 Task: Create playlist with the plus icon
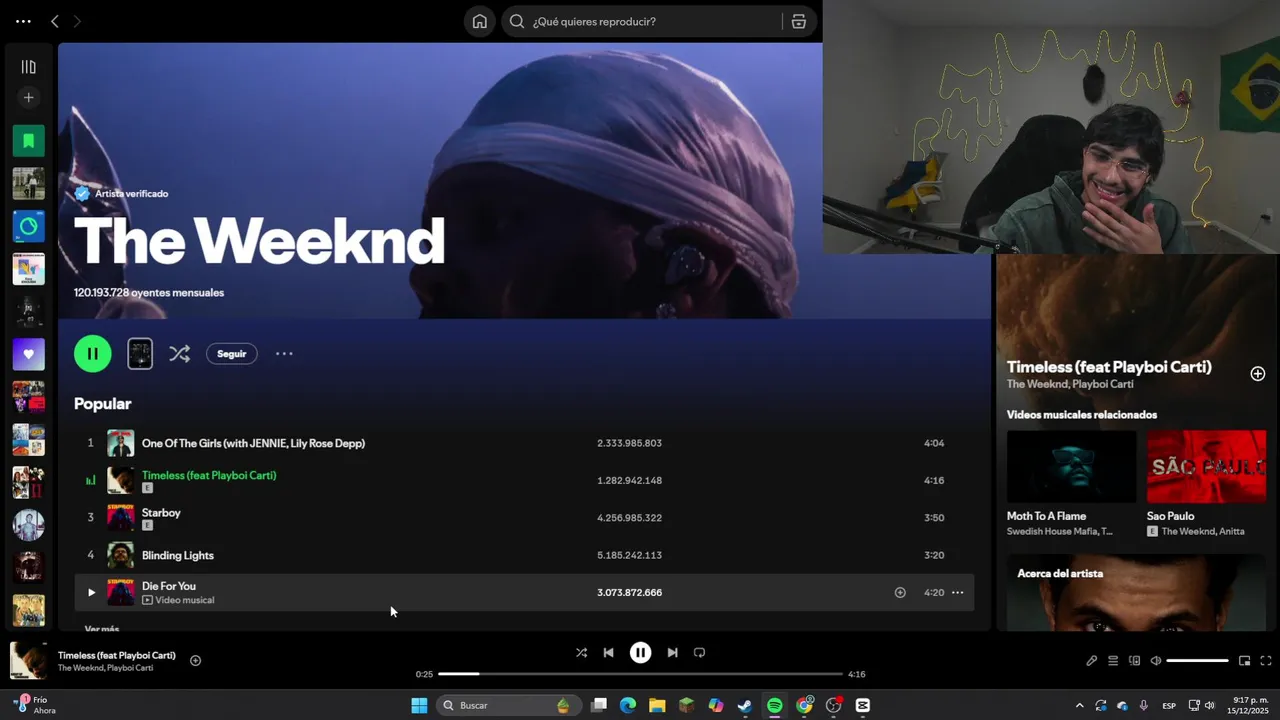click(x=28, y=97)
